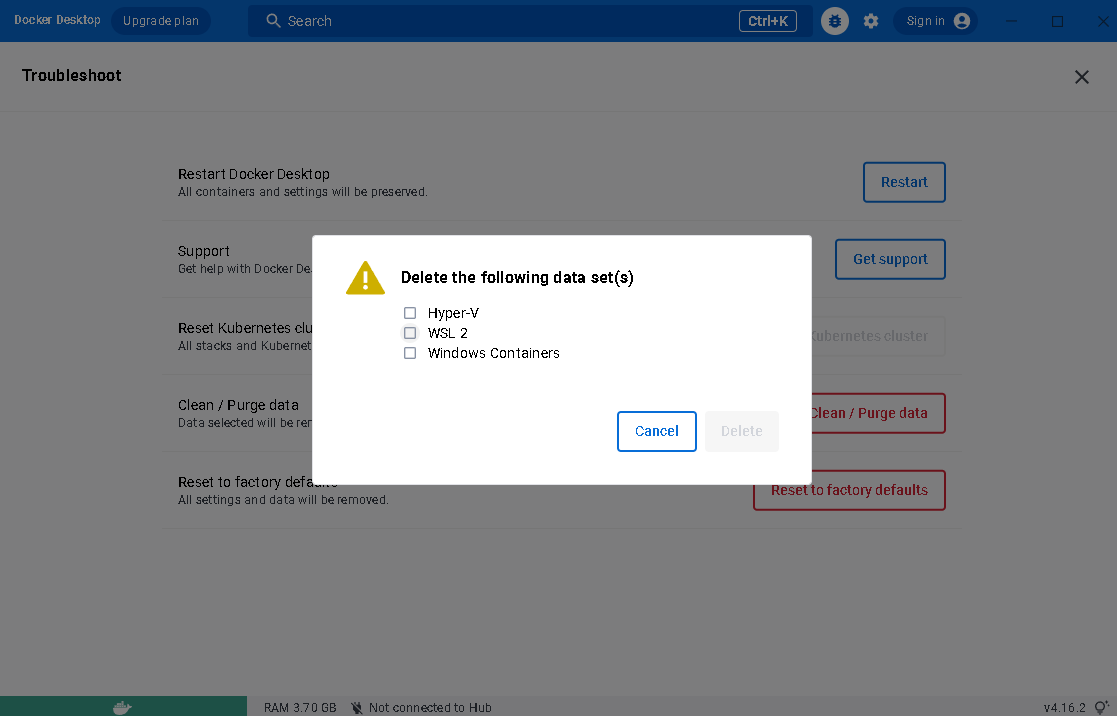Viewport: 1117px width, 716px height.
Task: Click the disabled Delete button
Action: pyautogui.click(x=742, y=431)
